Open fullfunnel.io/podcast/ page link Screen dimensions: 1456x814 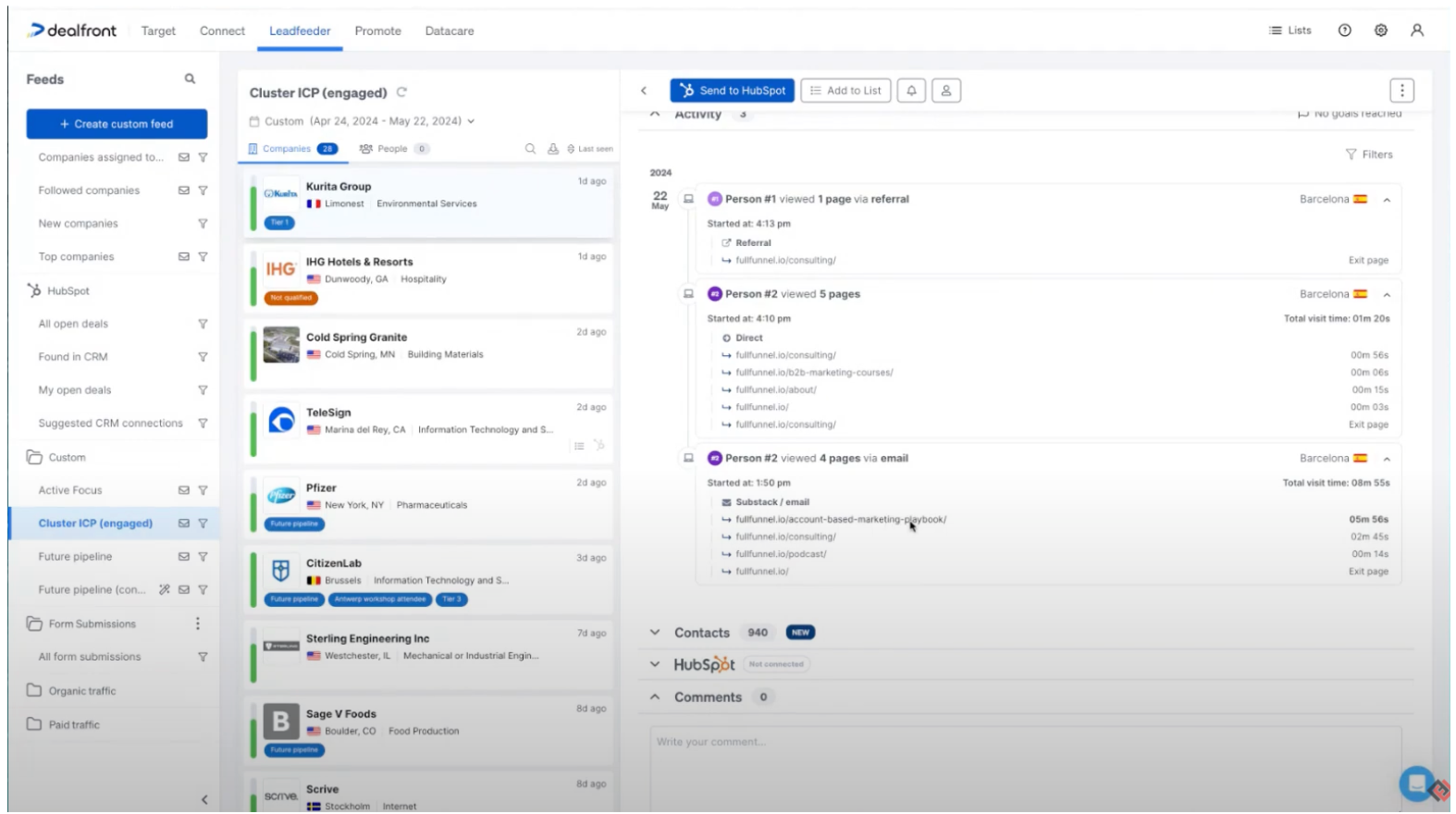[781, 554]
